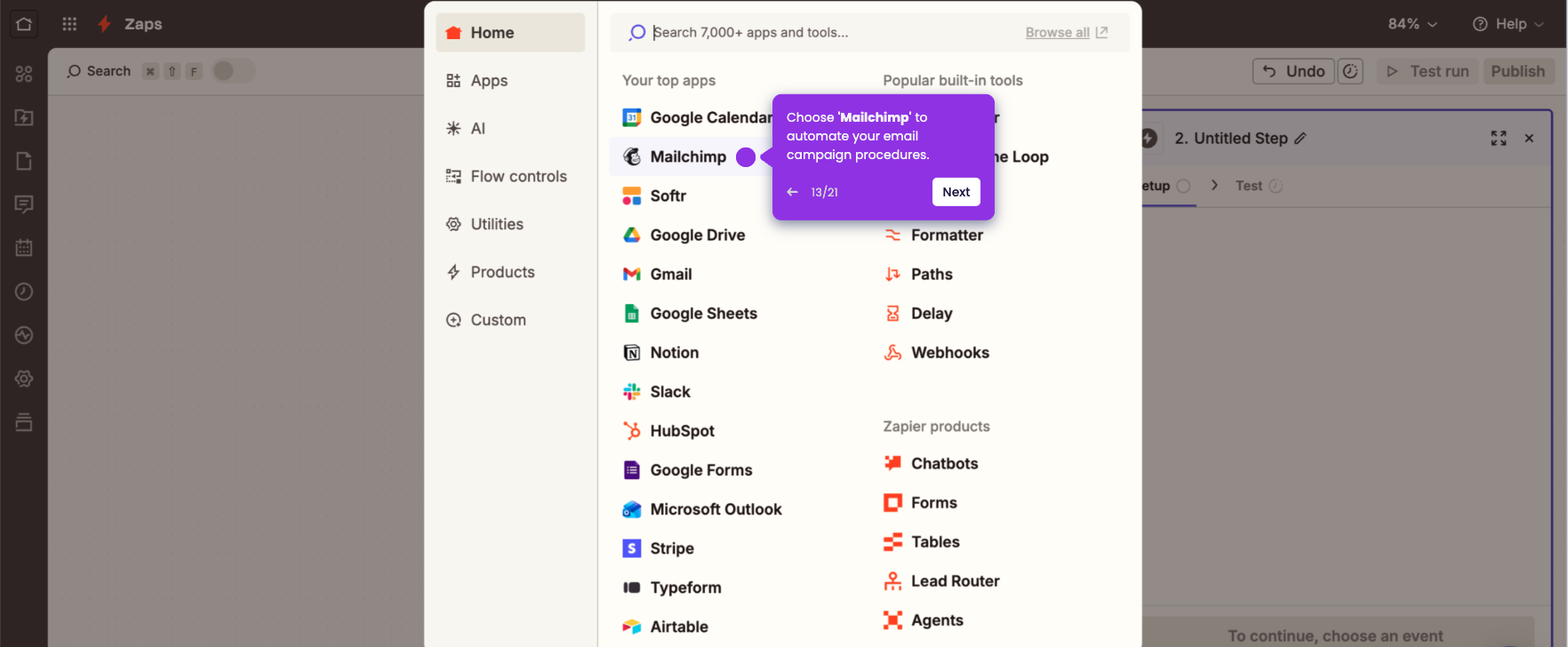1568x647 pixels.
Task: Choose the Mailchimp app icon
Action: 632,156
